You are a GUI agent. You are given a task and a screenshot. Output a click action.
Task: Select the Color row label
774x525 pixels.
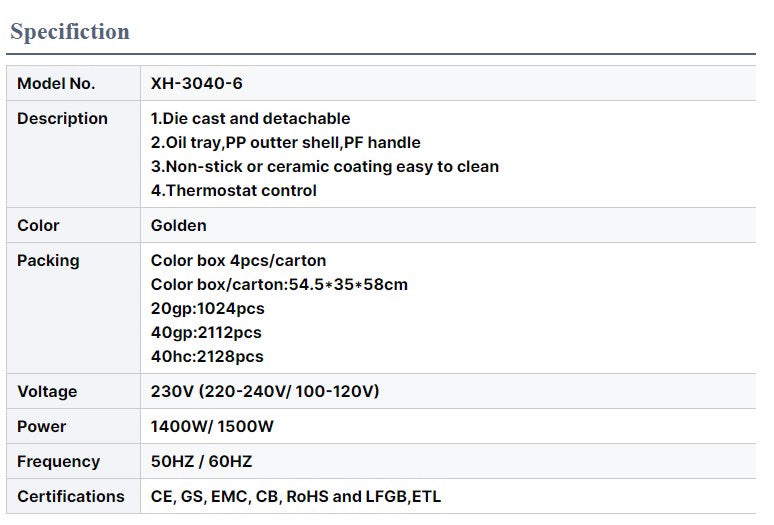coord(38,226)
